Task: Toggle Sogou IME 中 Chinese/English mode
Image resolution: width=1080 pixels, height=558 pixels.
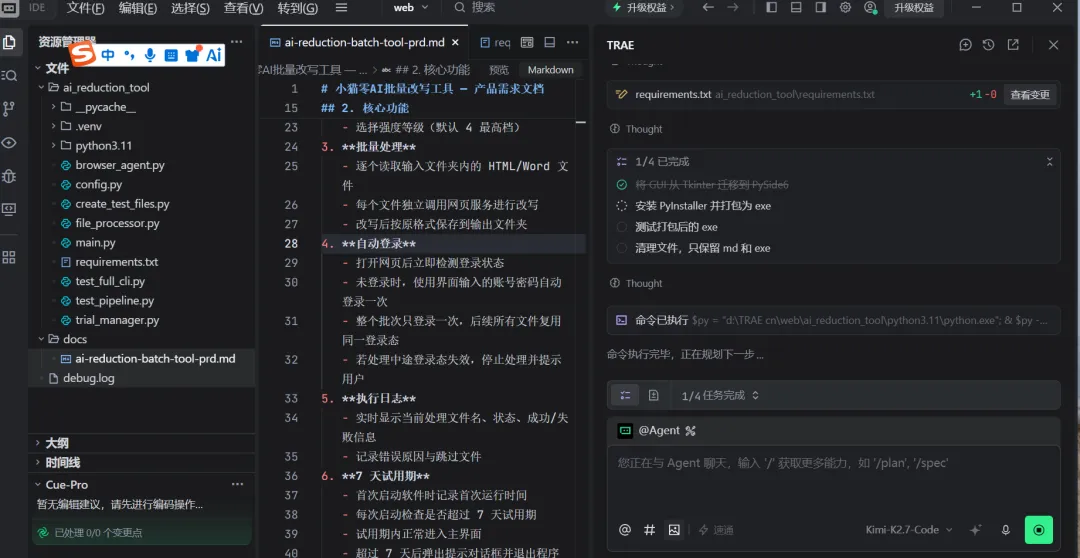Action: coord(108,55)
